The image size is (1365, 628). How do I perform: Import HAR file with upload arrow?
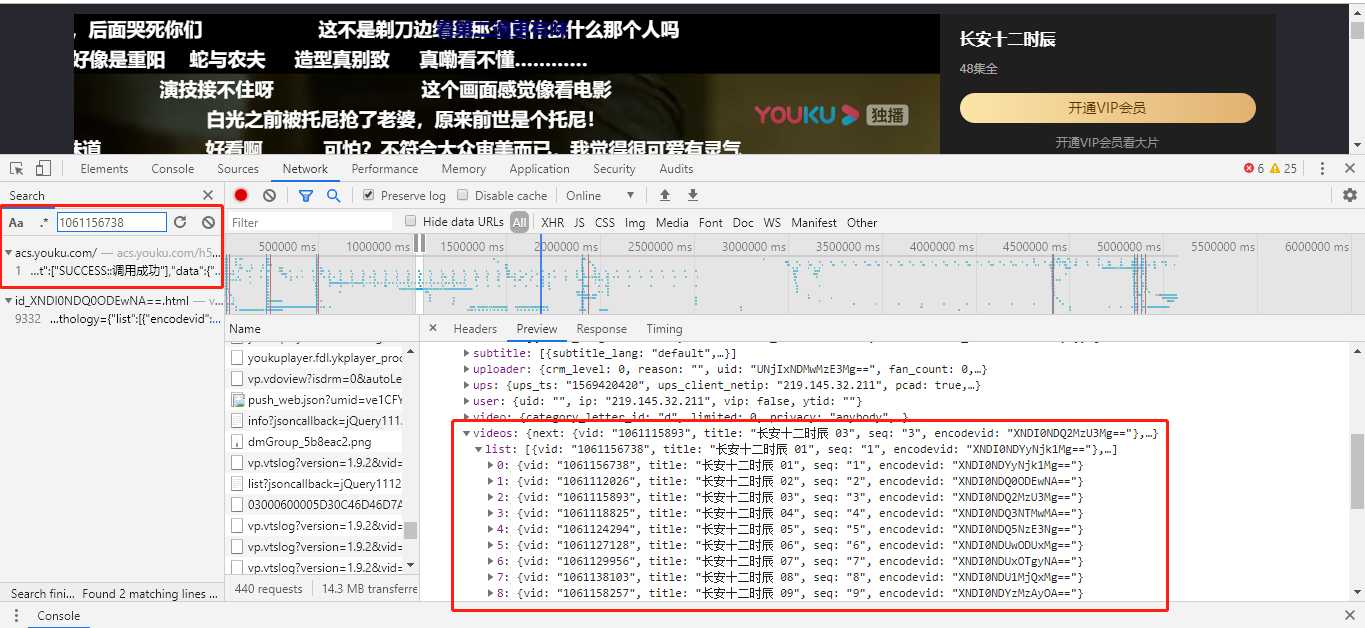tap(664, 195)
